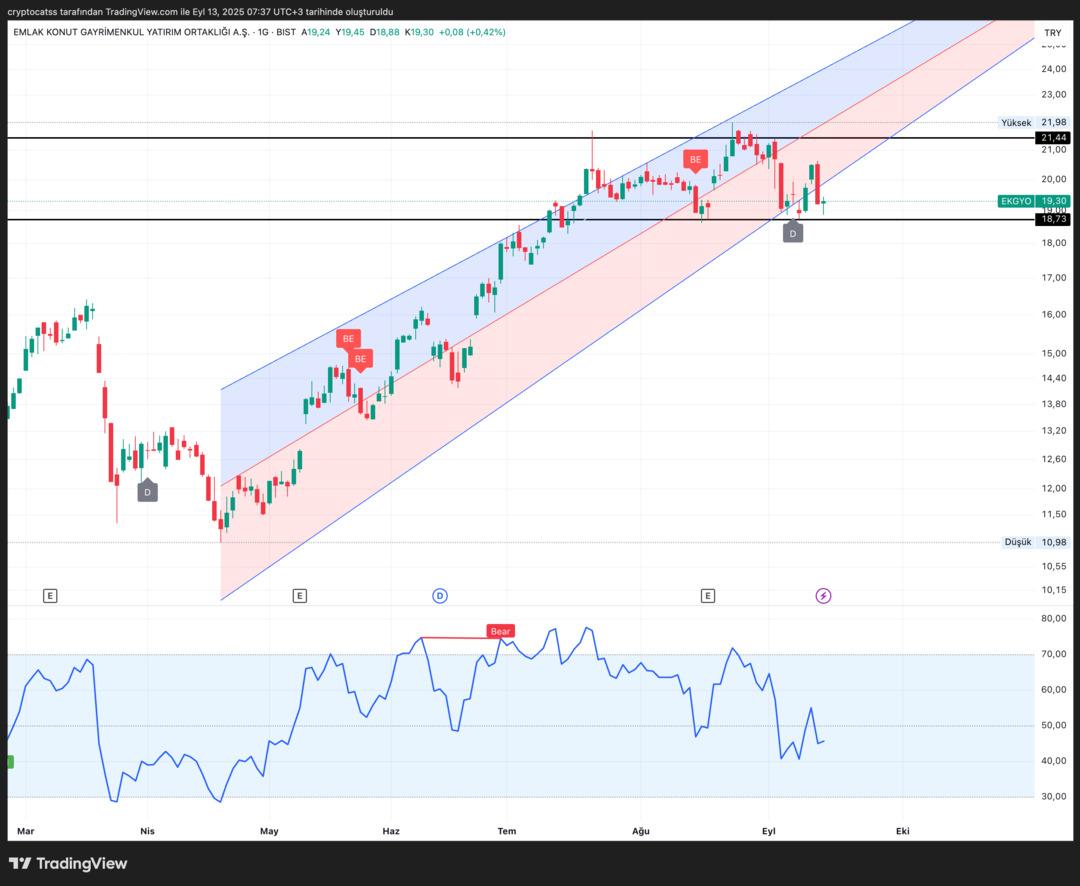
Task: Click the Ağu label on time axis
Action: pos(641,831)
